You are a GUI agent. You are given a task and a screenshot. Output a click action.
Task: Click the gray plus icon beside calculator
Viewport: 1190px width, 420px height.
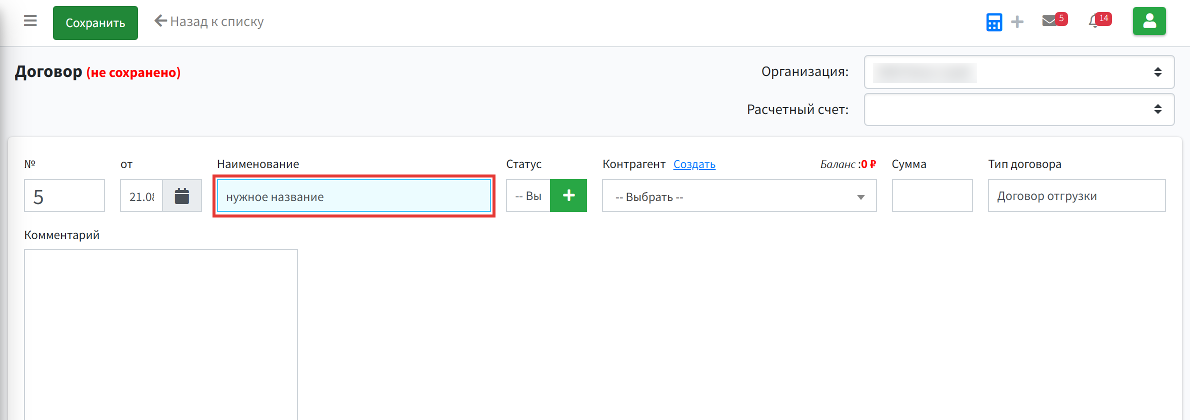pyautogui.click(x=1017, y=22)
